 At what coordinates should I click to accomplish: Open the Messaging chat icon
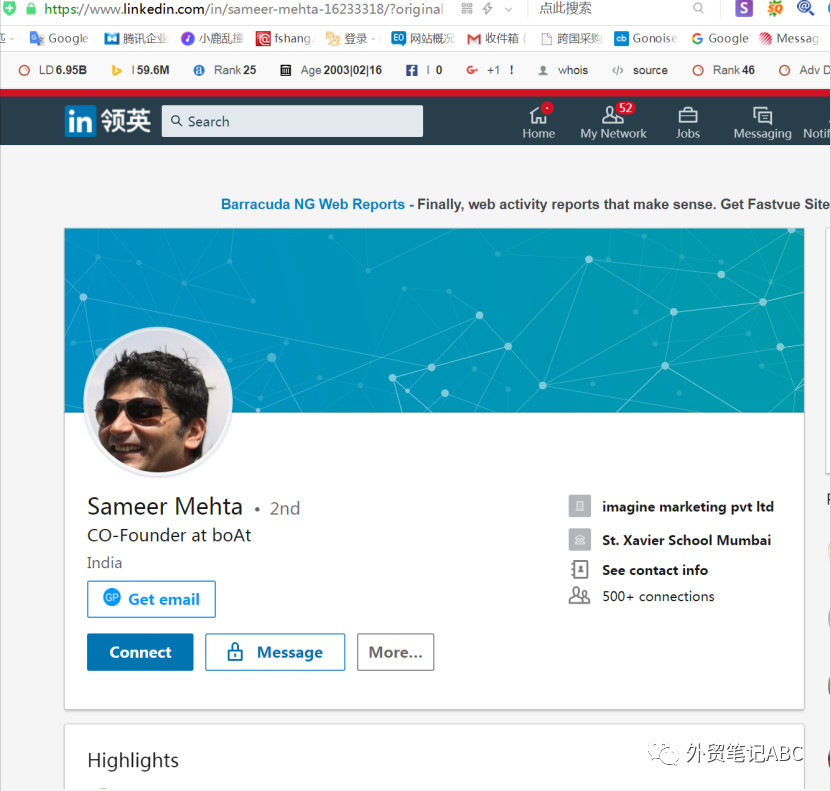(x=762, y=121)
